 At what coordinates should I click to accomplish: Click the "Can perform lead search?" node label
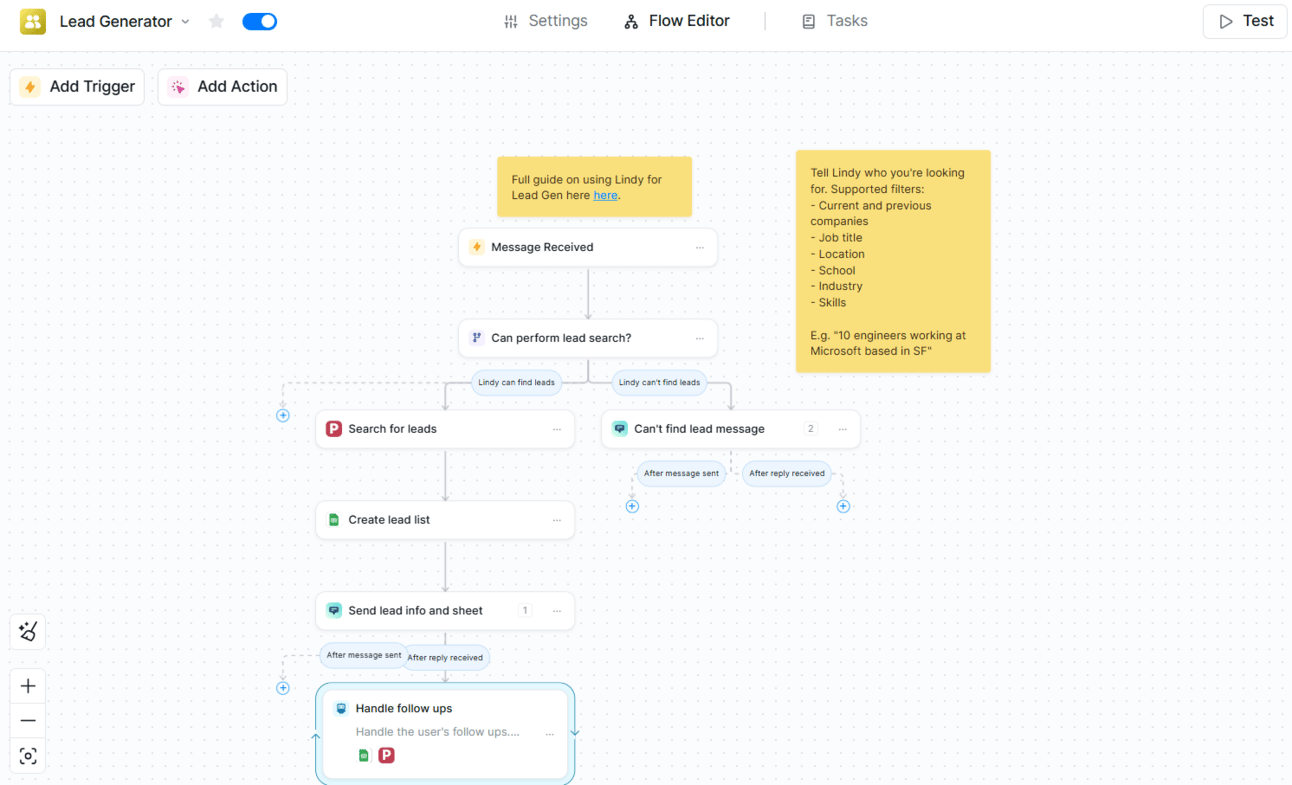(561, 338)
